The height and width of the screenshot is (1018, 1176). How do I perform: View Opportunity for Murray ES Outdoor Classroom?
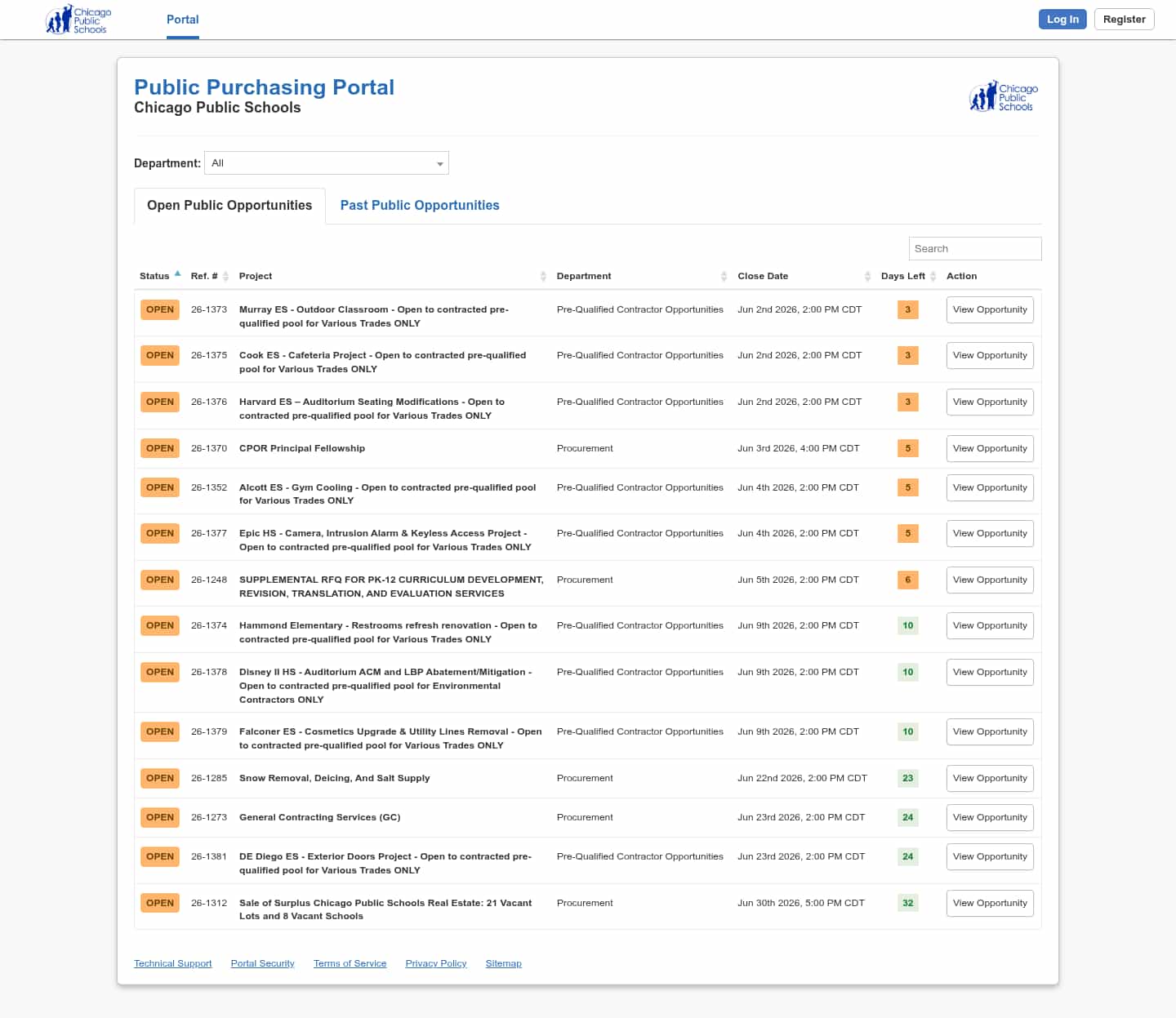990,310
